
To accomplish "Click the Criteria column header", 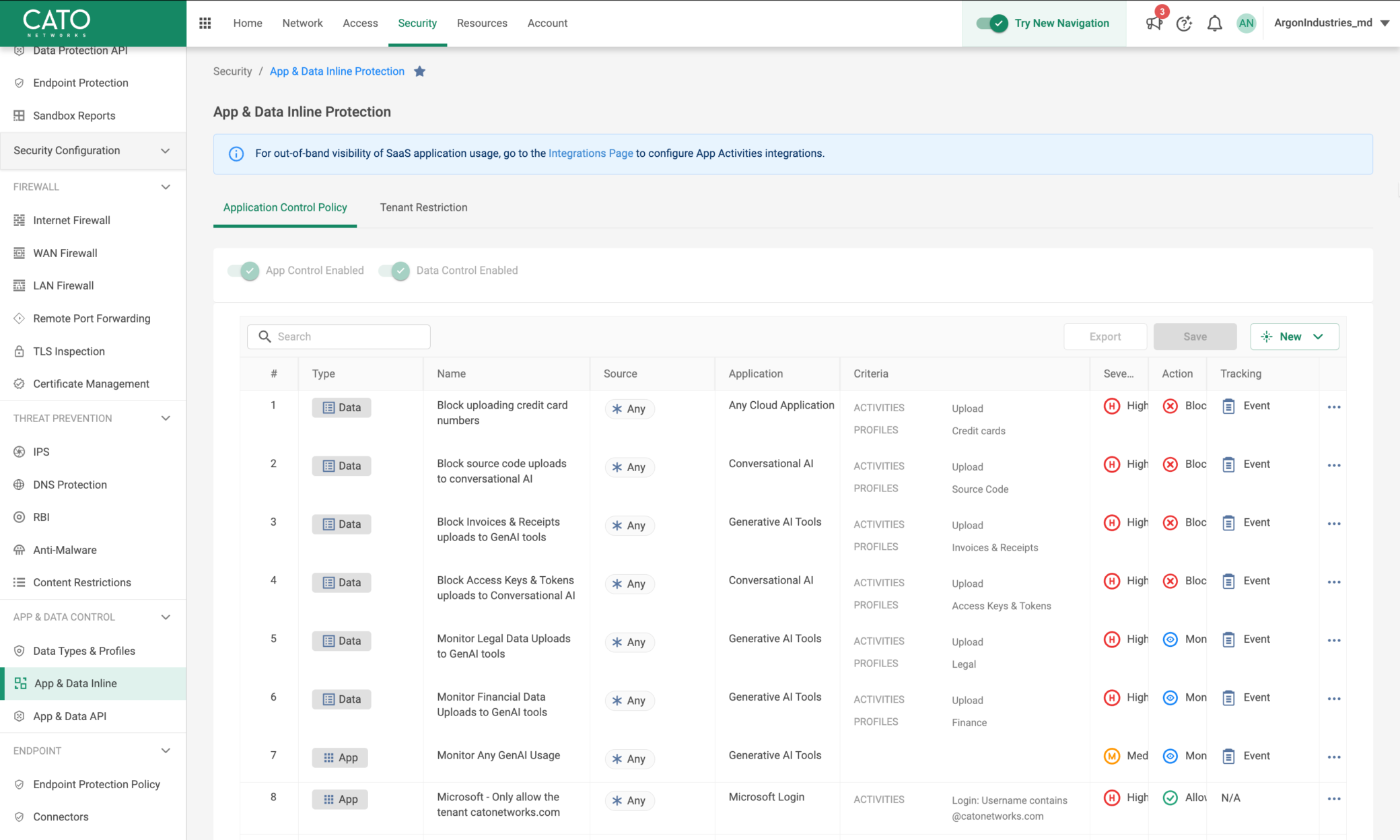I will (x=871, y=374).
